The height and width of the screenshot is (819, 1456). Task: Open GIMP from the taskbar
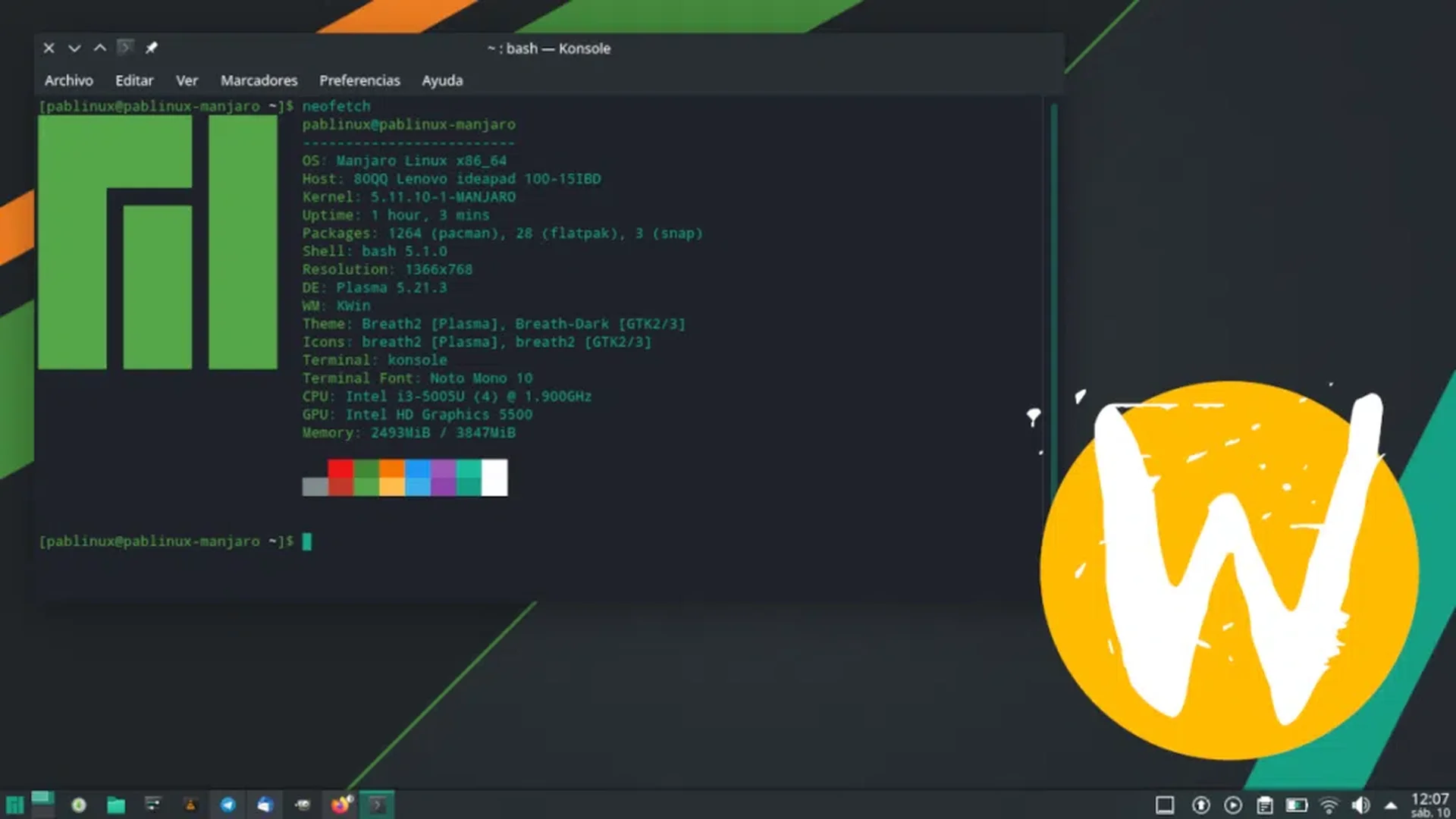tap(303, 805)
